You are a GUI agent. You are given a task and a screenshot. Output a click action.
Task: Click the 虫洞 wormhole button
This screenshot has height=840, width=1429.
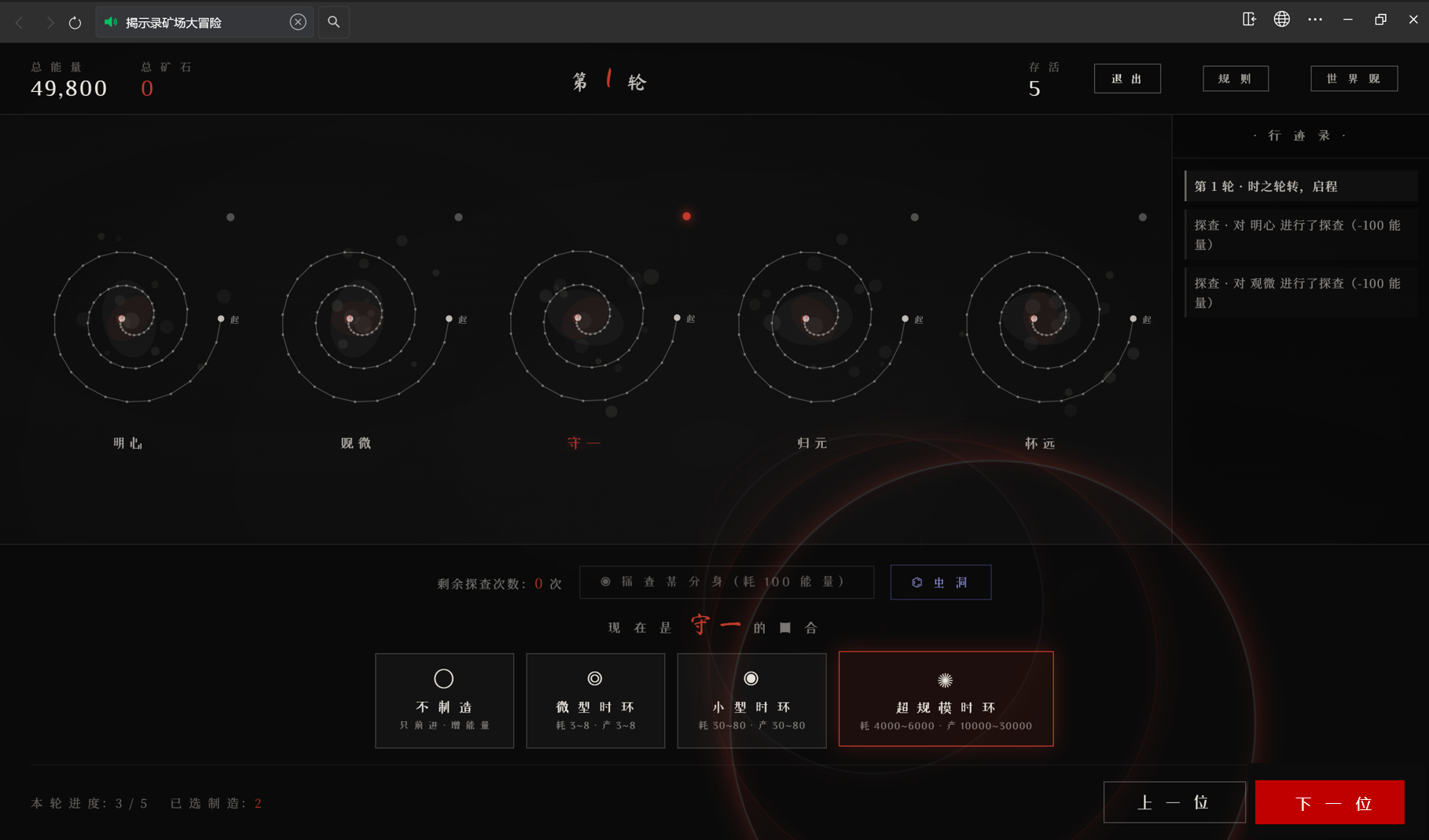(940, 582)
